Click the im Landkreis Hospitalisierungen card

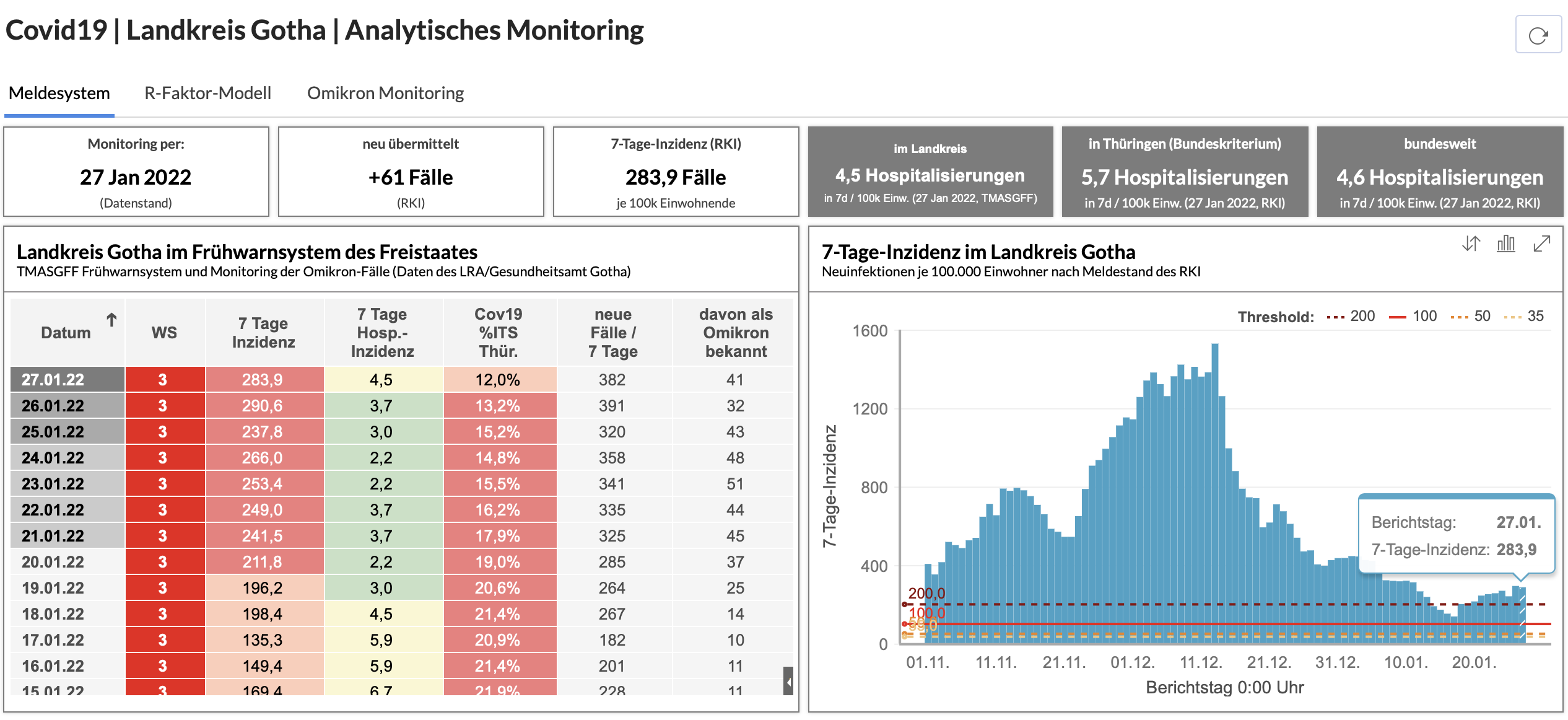[x=930, y=172]
